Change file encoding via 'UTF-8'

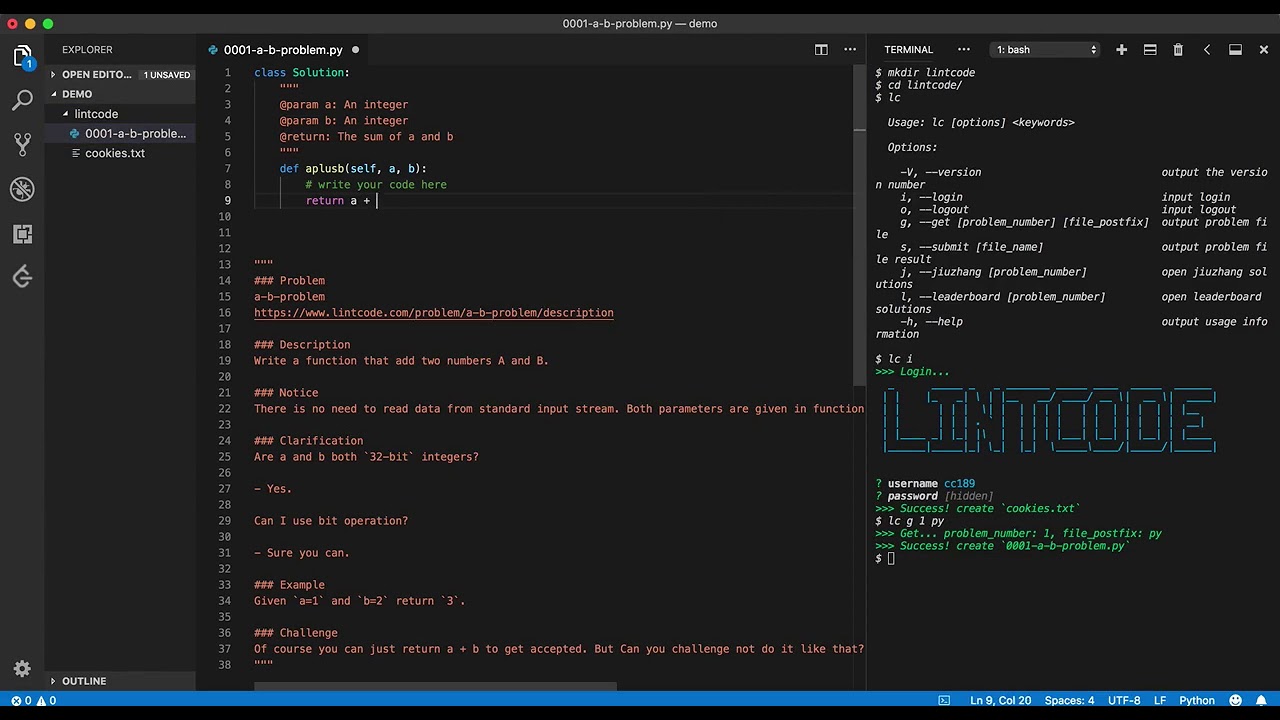tap(1124, 700)
